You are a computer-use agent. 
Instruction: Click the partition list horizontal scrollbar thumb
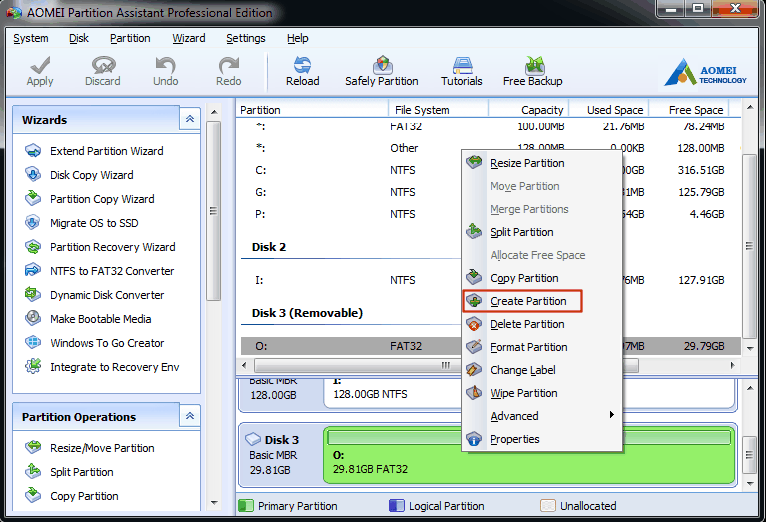point(446,365)
